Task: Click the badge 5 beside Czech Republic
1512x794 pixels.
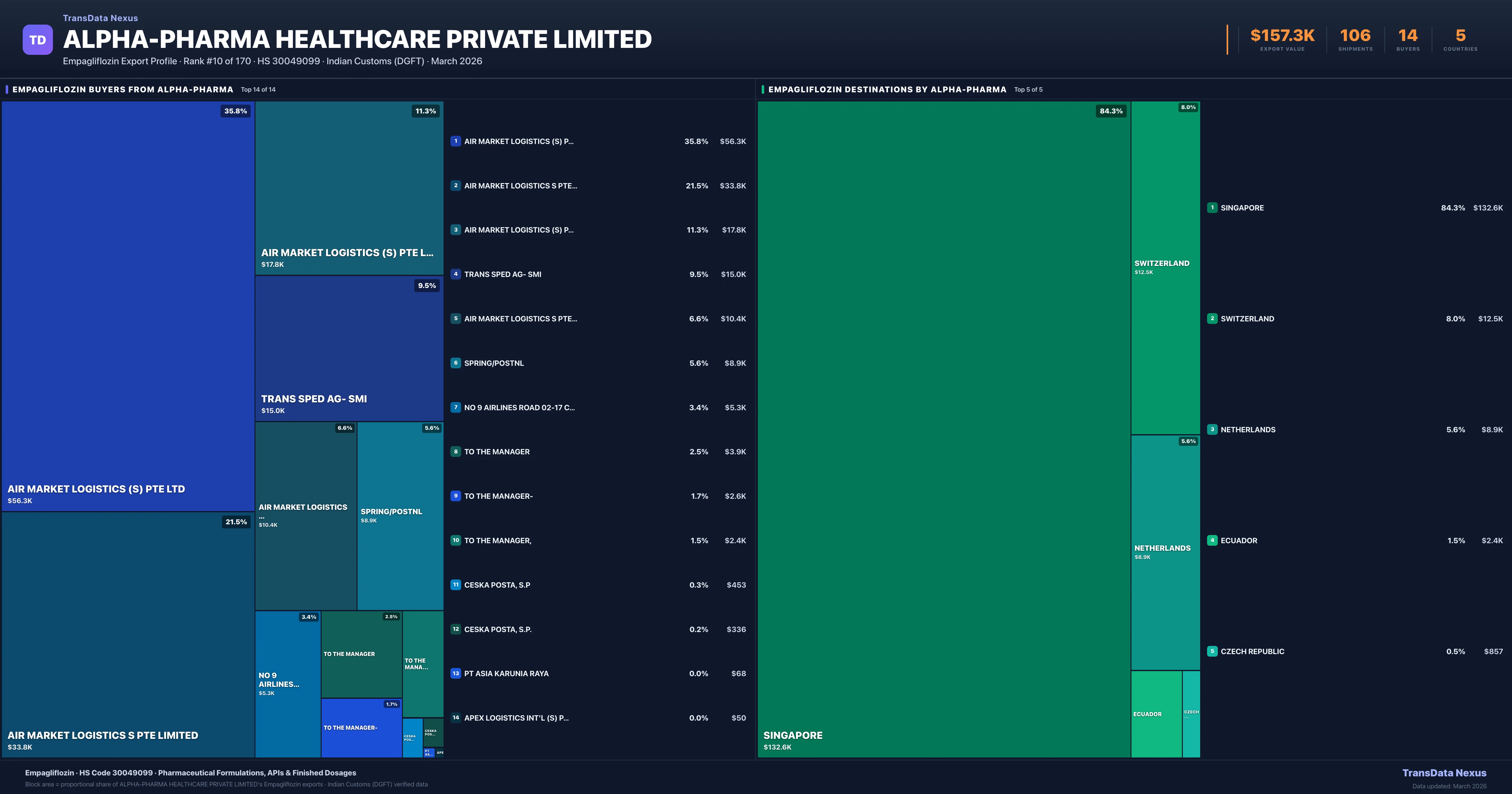Action: click(1212, 651)
